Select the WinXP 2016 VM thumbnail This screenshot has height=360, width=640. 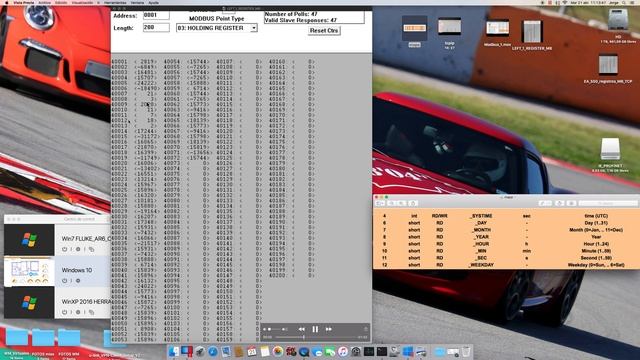29,302
